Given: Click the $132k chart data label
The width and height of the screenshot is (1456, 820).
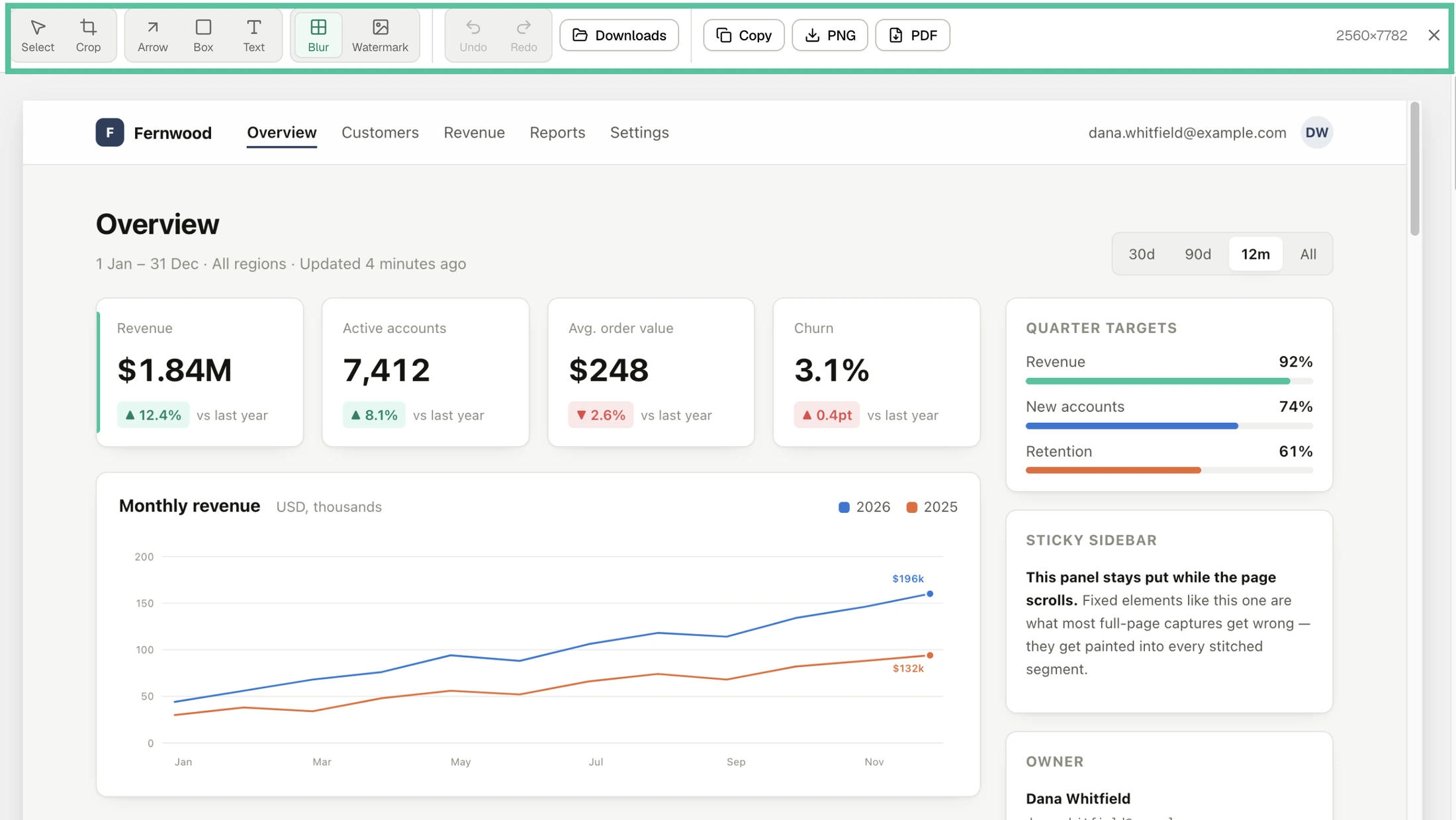Looking at the screenshot, I should [908, 668].
